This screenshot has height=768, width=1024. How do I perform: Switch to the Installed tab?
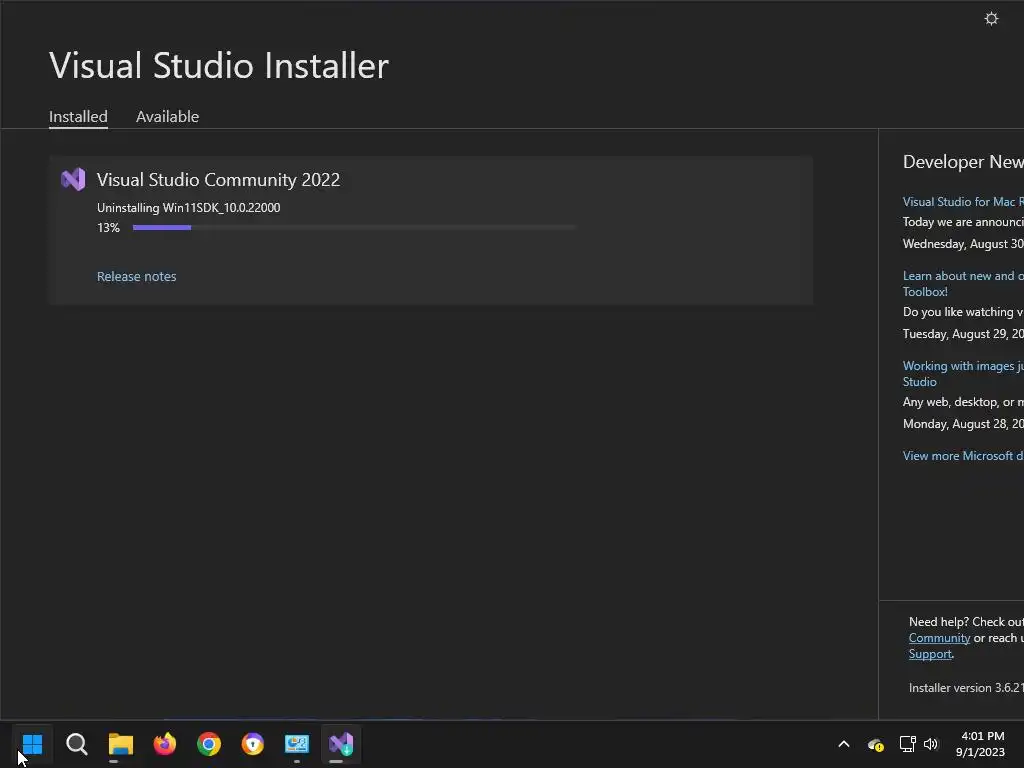(78, 116)
